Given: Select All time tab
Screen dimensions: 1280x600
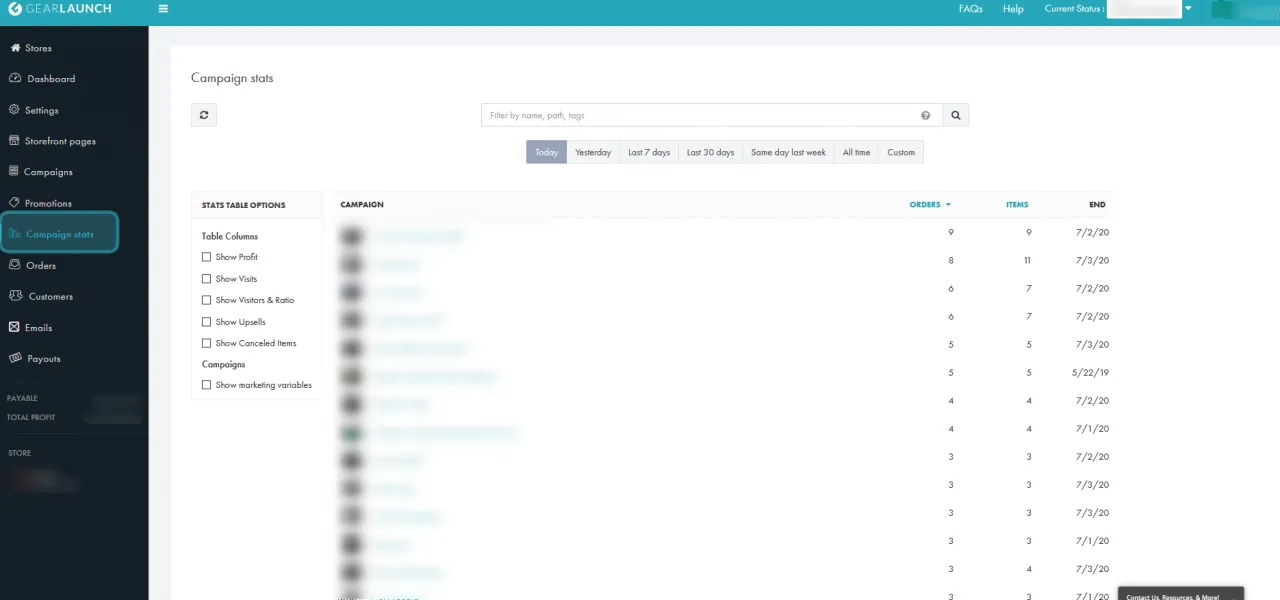Looking at the screenshot, I should pyautogui.click(x=856, y=152).
